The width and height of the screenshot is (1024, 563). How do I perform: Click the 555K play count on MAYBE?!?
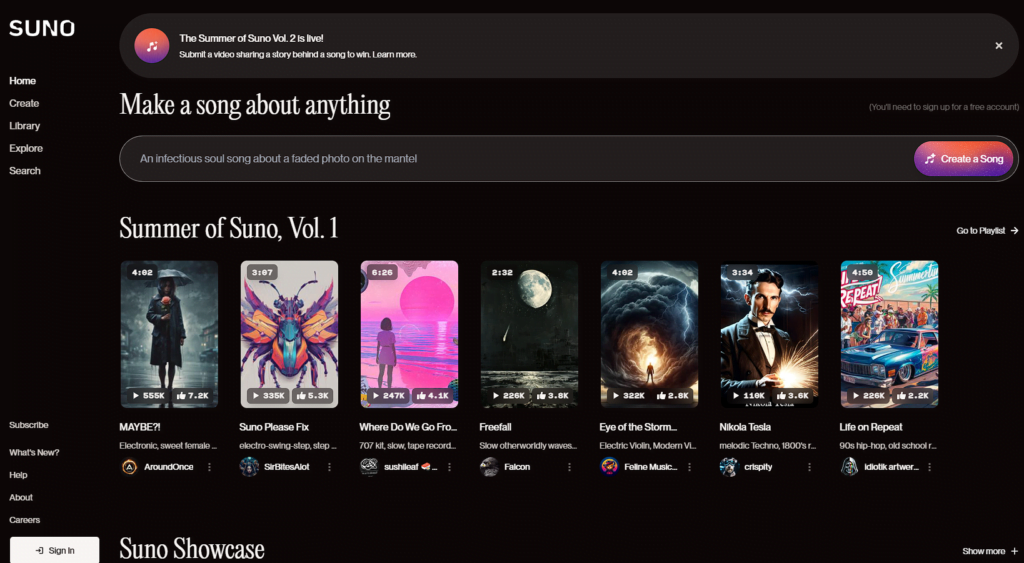(148, 396)
